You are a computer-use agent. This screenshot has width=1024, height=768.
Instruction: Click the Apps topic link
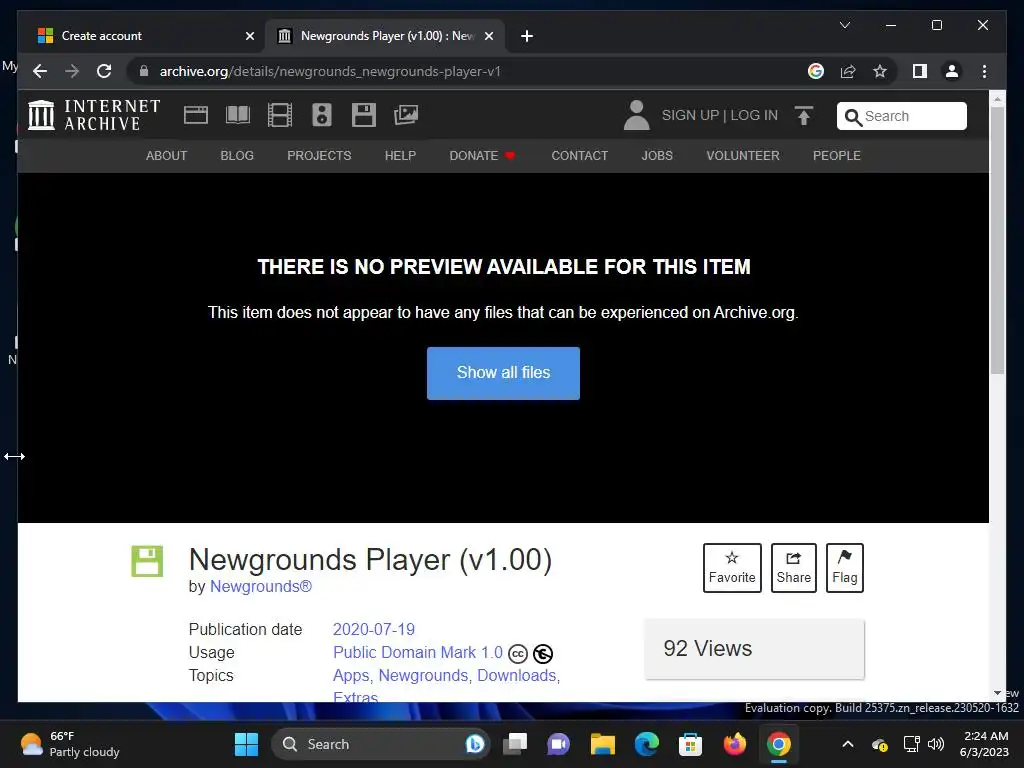click(x=351, y=675)
